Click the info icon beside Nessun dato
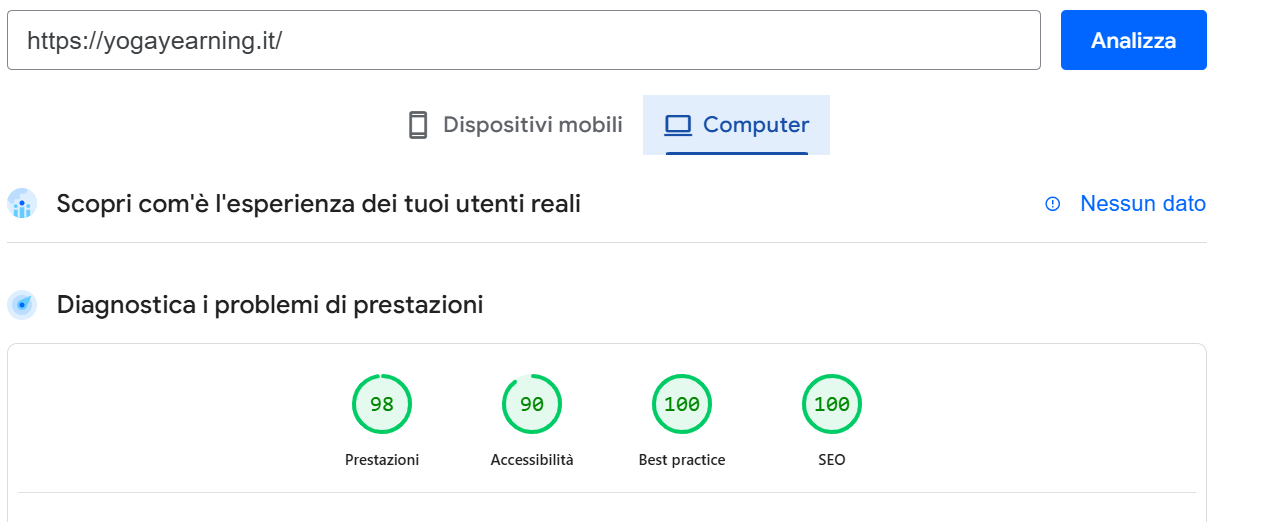The width and height of the screenshot is (1272, 522). coord(1052,204)
